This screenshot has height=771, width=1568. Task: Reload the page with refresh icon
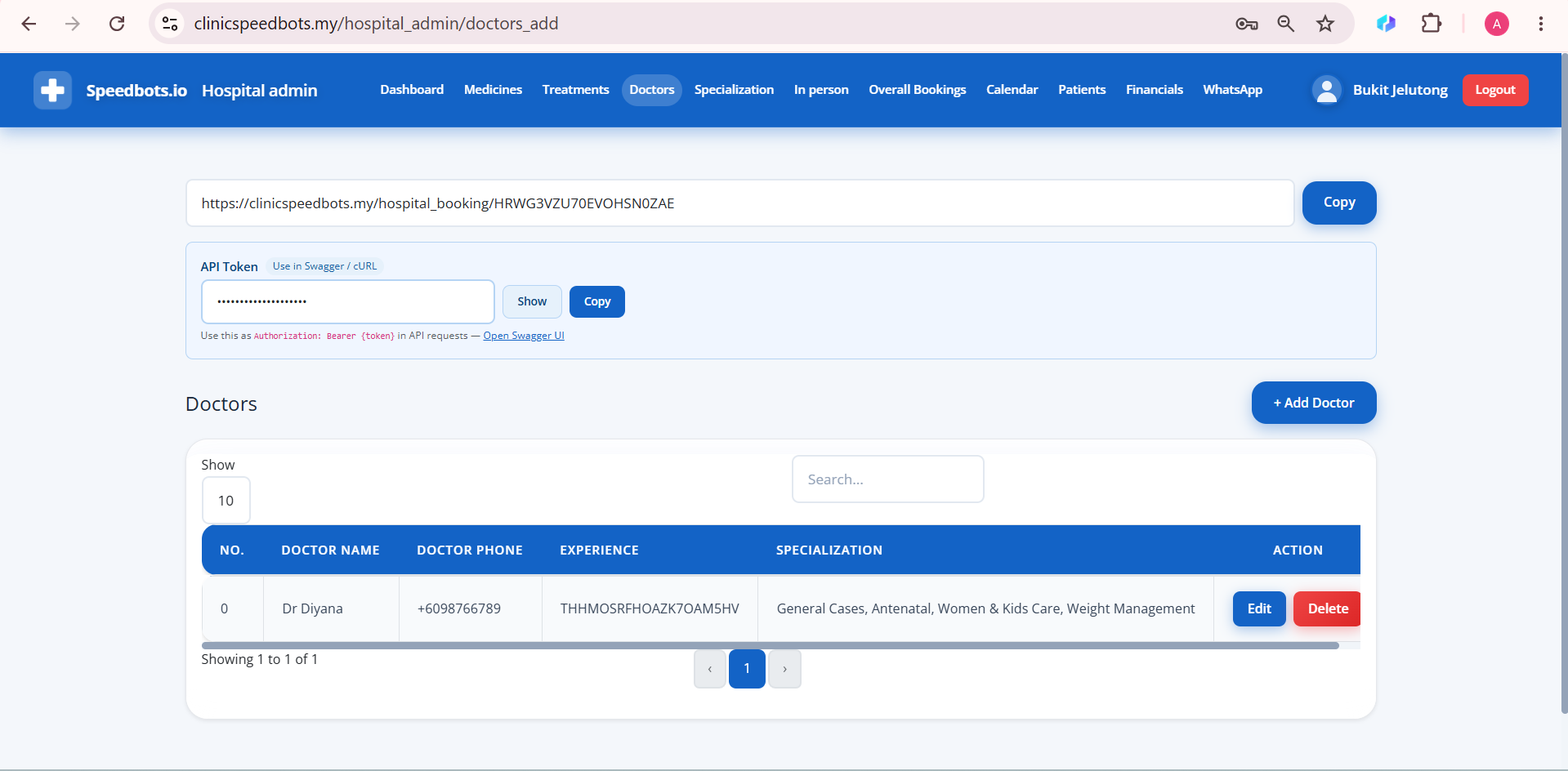pos(117,24)
